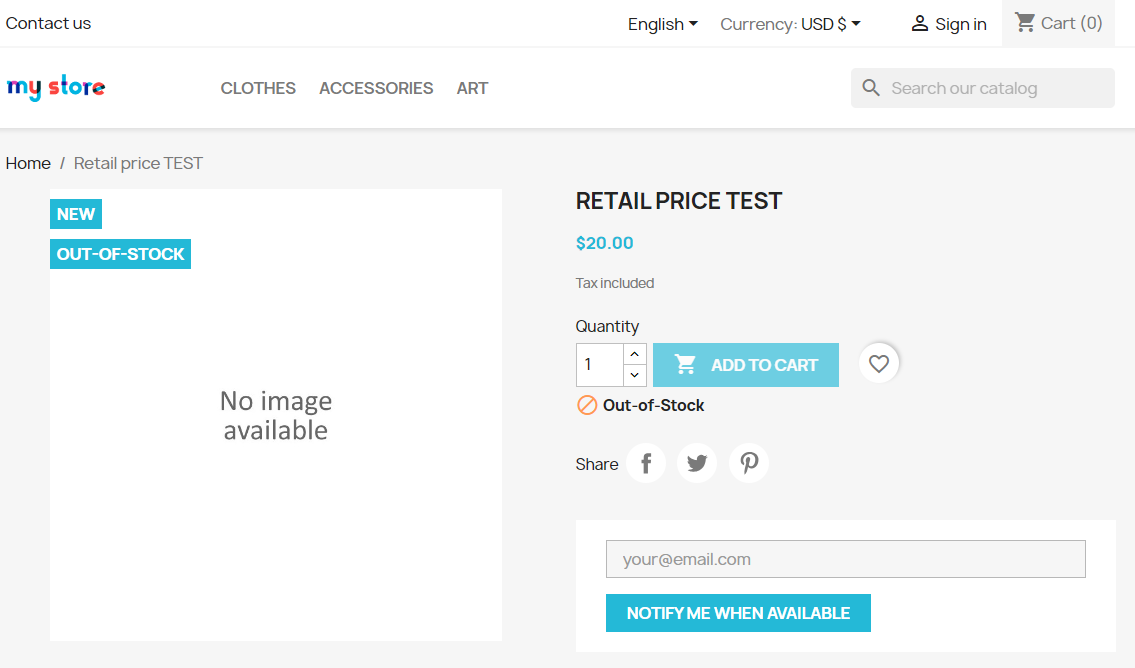Increase quantity with the up arrow
The width and height of the screenshot is (1135, 668).
coord(635,354)
